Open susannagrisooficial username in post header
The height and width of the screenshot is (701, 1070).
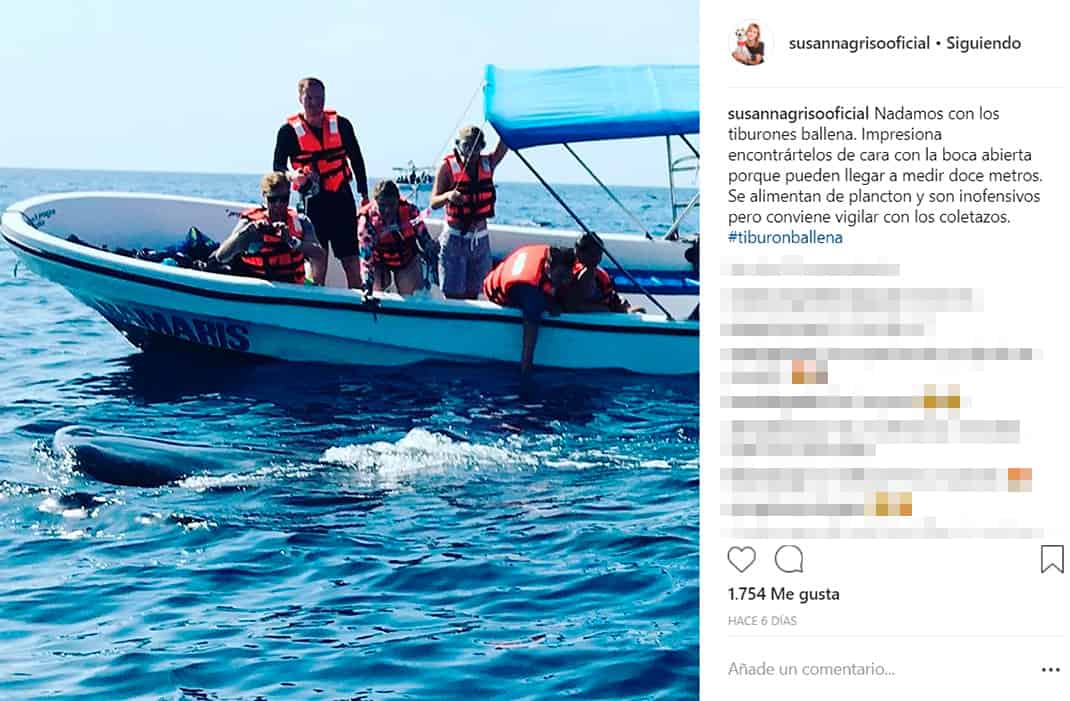click(x=859, y=43)
